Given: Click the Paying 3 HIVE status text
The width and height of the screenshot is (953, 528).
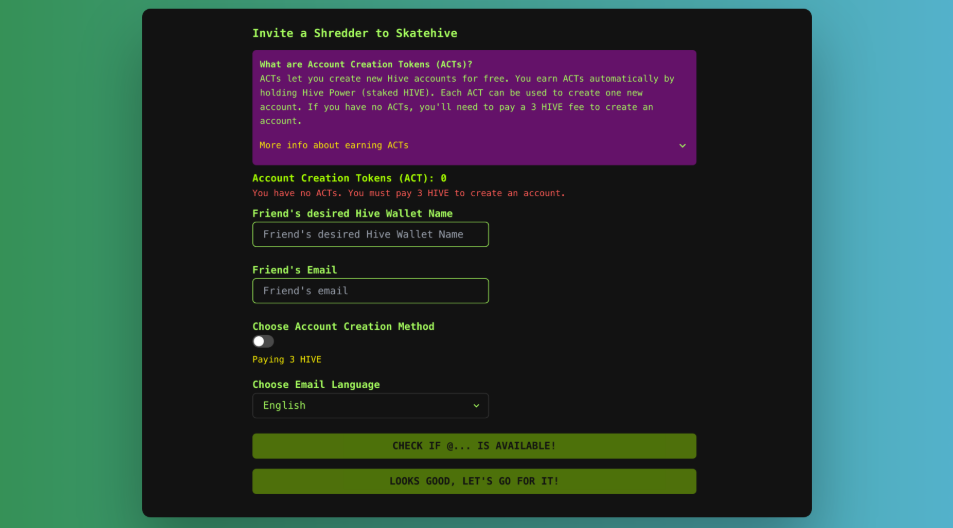Looking at the screenshot, I should (287, 360).
